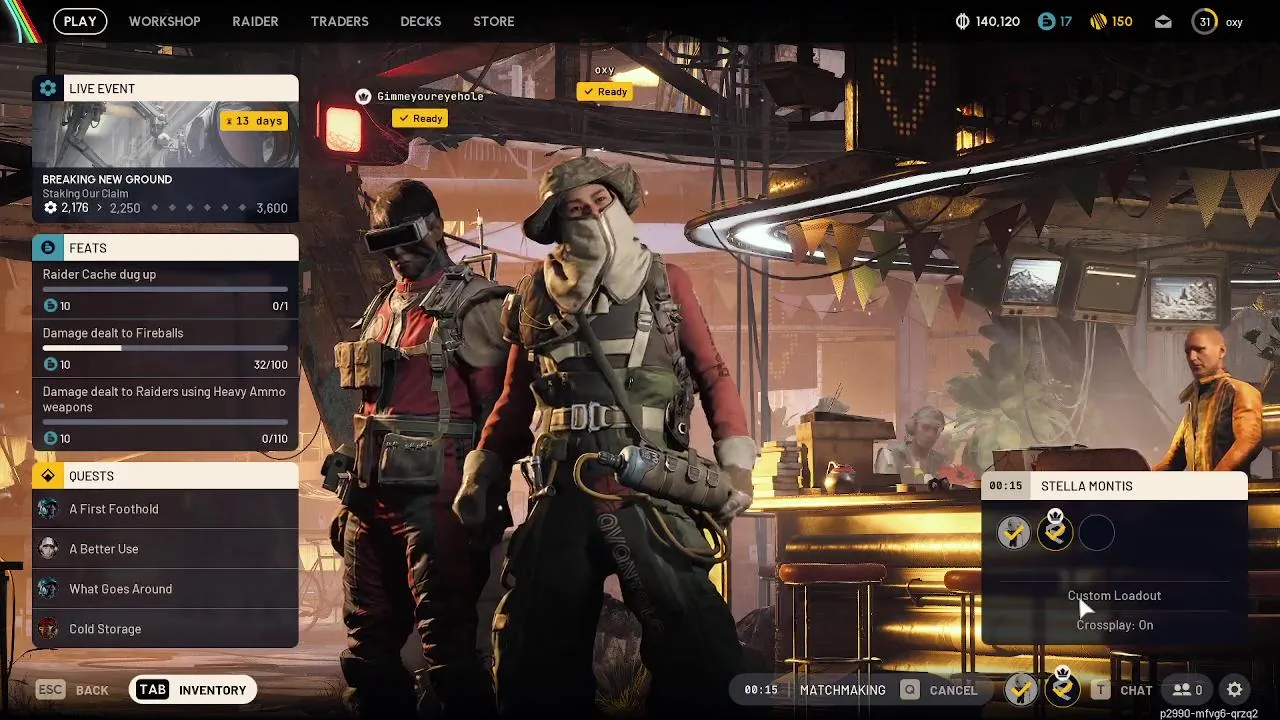Screen dimensions: 1280x720
Task: Click the first ready squad member icon in panel
Action: pyautogui.click(x=1014, y=533)
